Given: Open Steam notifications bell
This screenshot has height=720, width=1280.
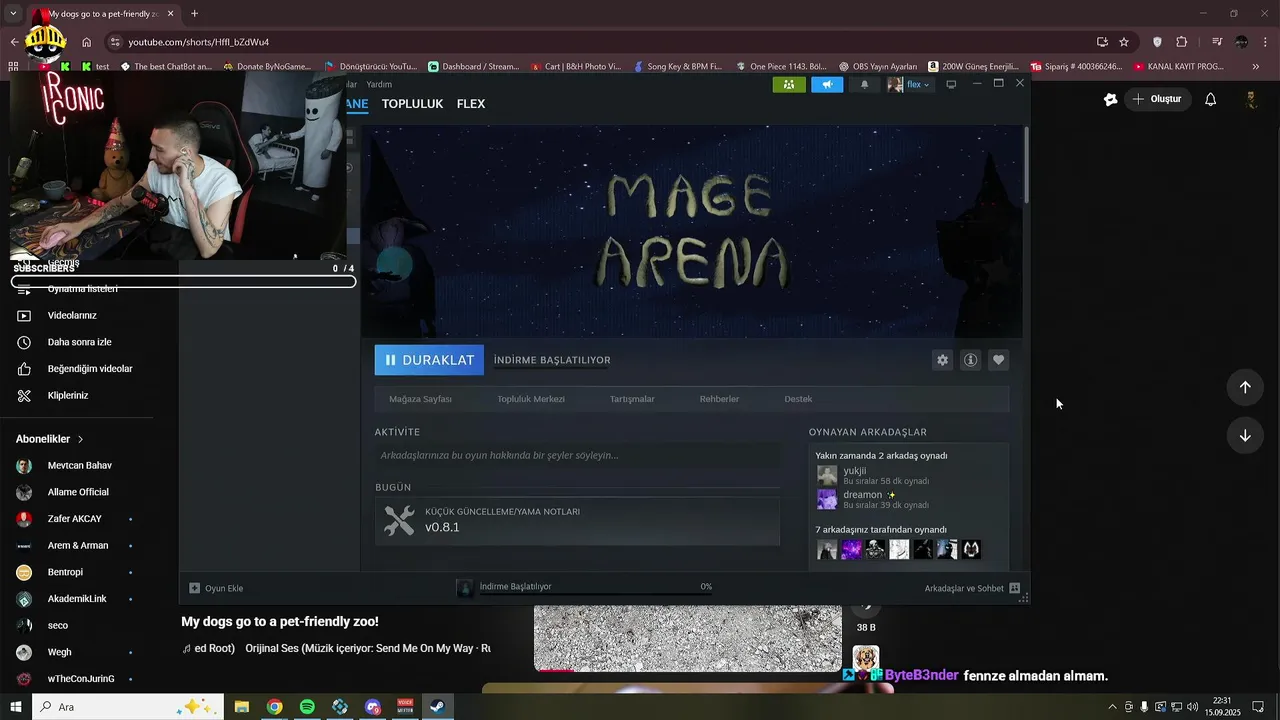Looking at the screenshot, I should pyautogui.click(x=865, y=84).
